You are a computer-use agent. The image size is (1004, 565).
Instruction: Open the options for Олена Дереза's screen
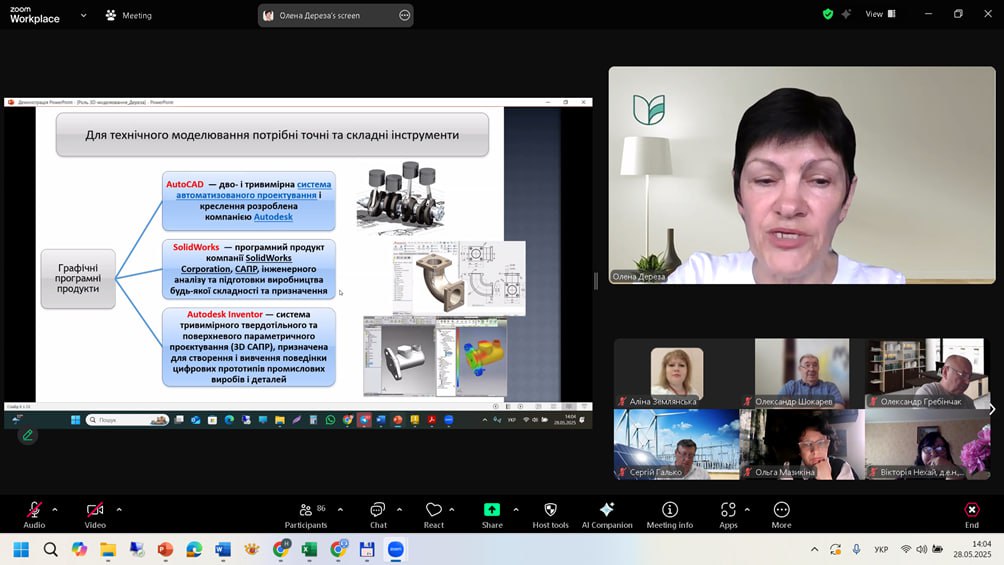click(404, 15)
